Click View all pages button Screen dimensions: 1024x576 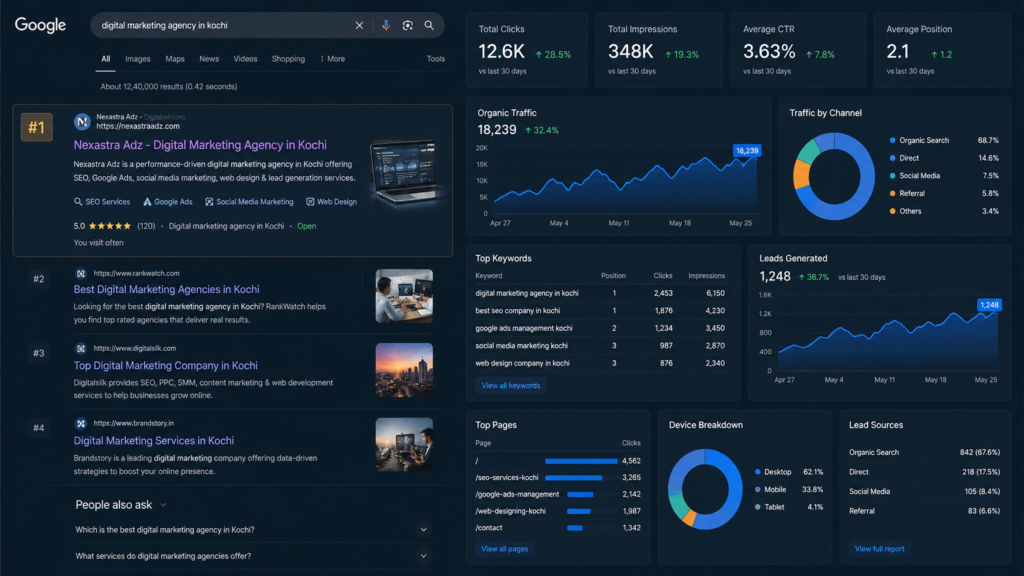click(504, 549)
